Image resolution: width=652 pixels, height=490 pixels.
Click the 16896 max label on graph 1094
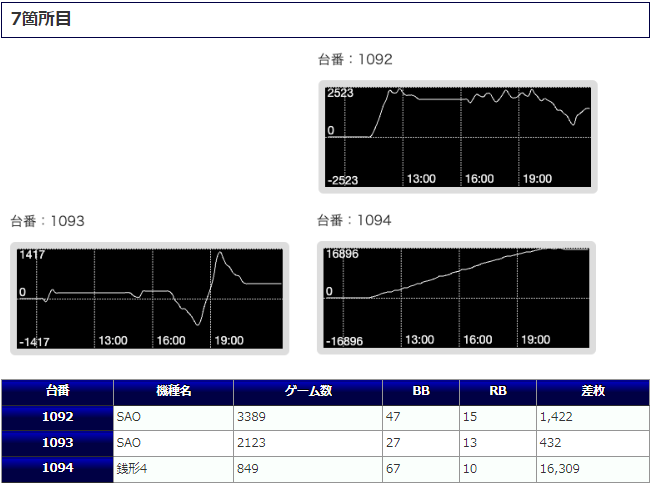click(x=342, y=254)
